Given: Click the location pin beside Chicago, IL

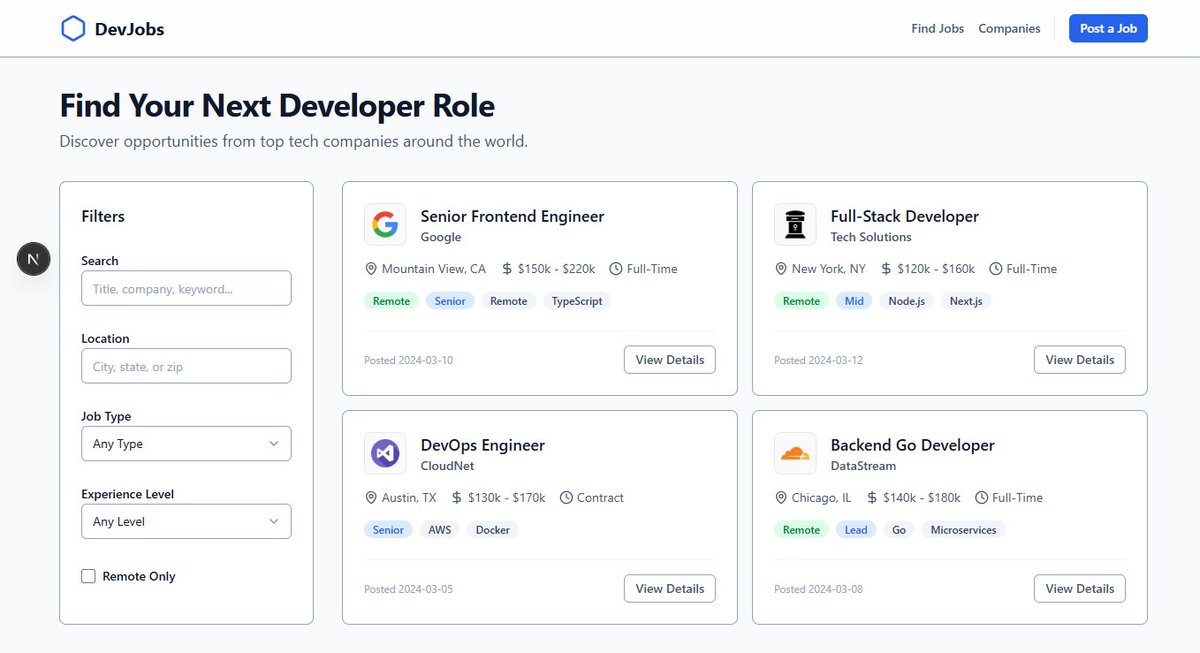Looking at the screenshot, I should click(x=781, y=498).
